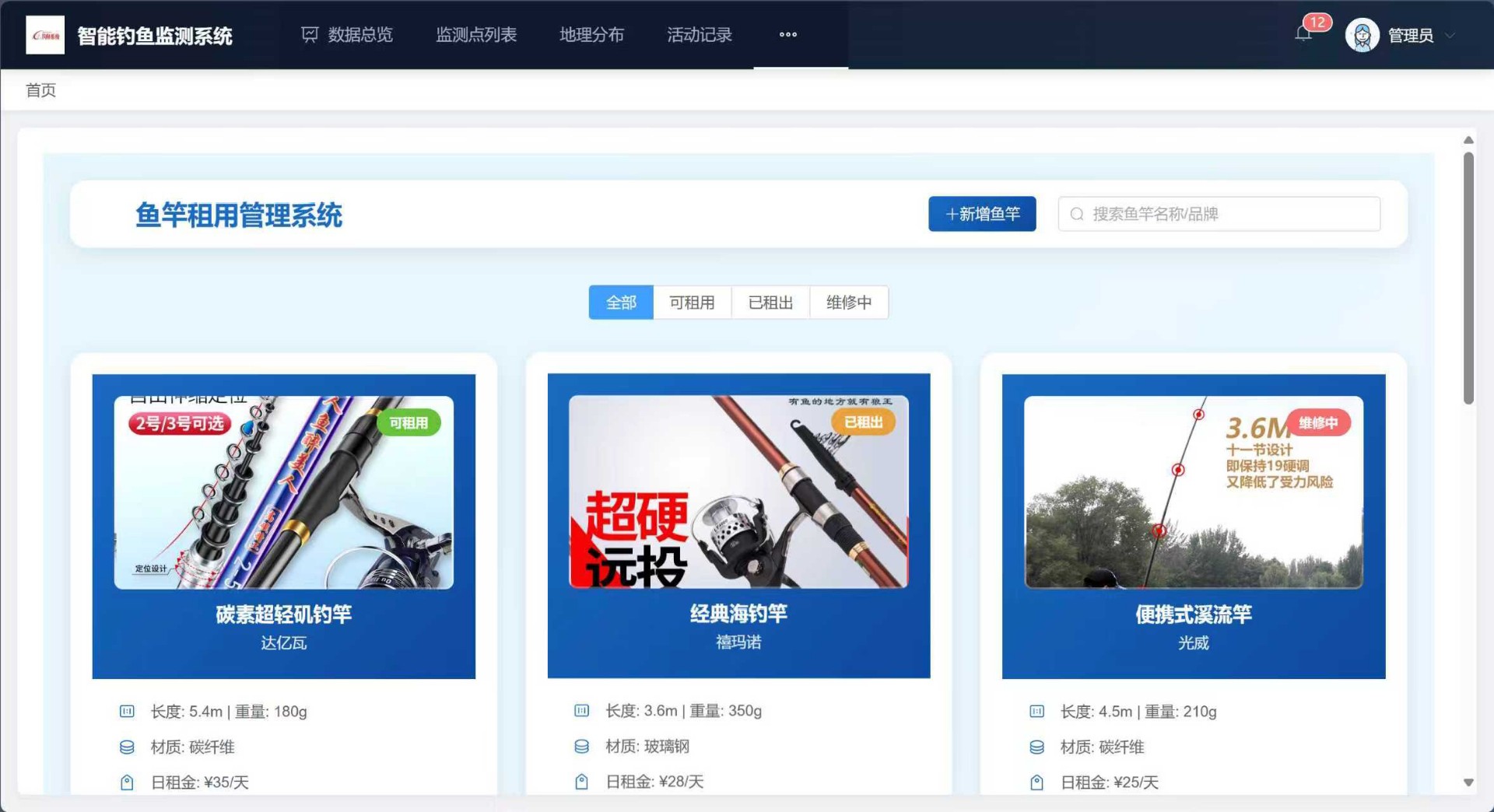Click the 首页 breadcrumb link

pyautogui.click(x=40, y=90)
